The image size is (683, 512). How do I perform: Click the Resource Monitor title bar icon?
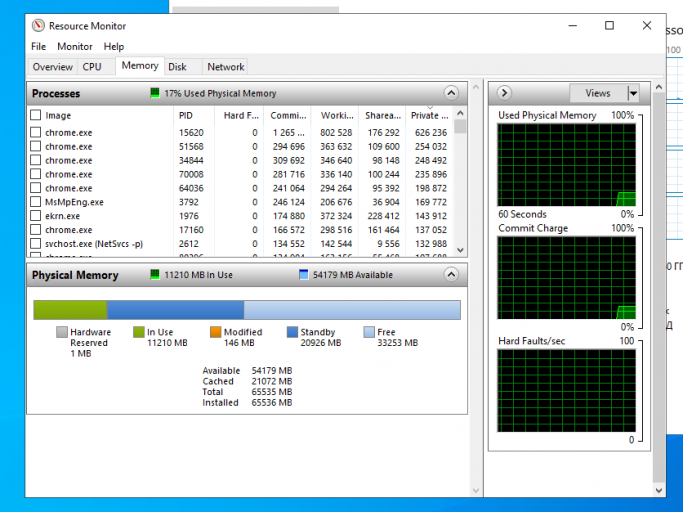38,26
